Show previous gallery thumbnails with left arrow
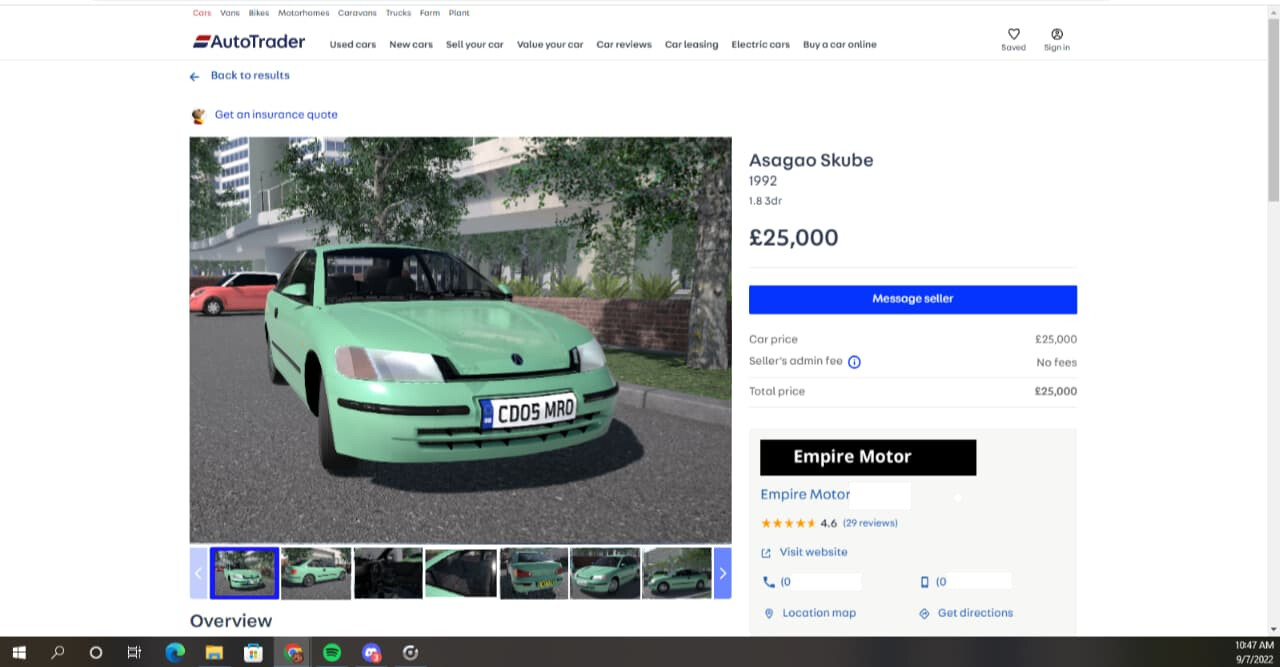The image size is (1280, 667). [x=198, y=573]
